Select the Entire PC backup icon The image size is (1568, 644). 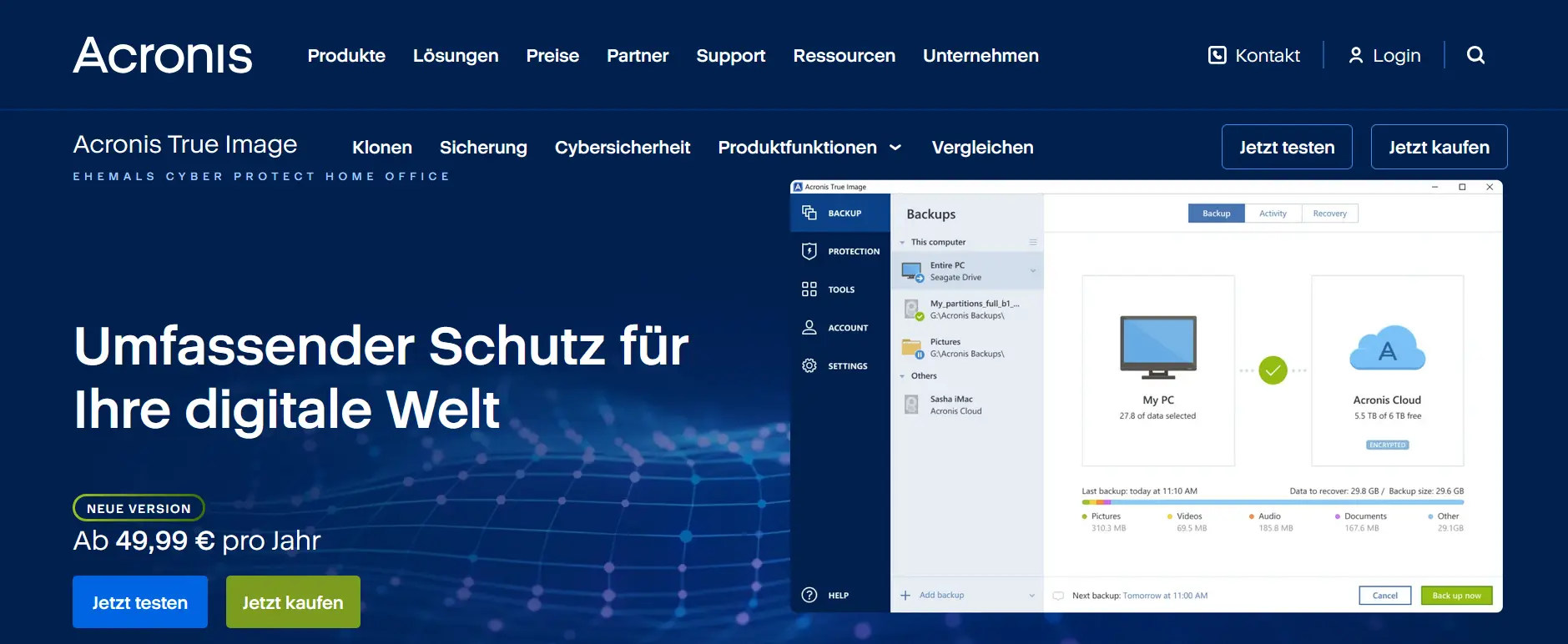[912, 272]
